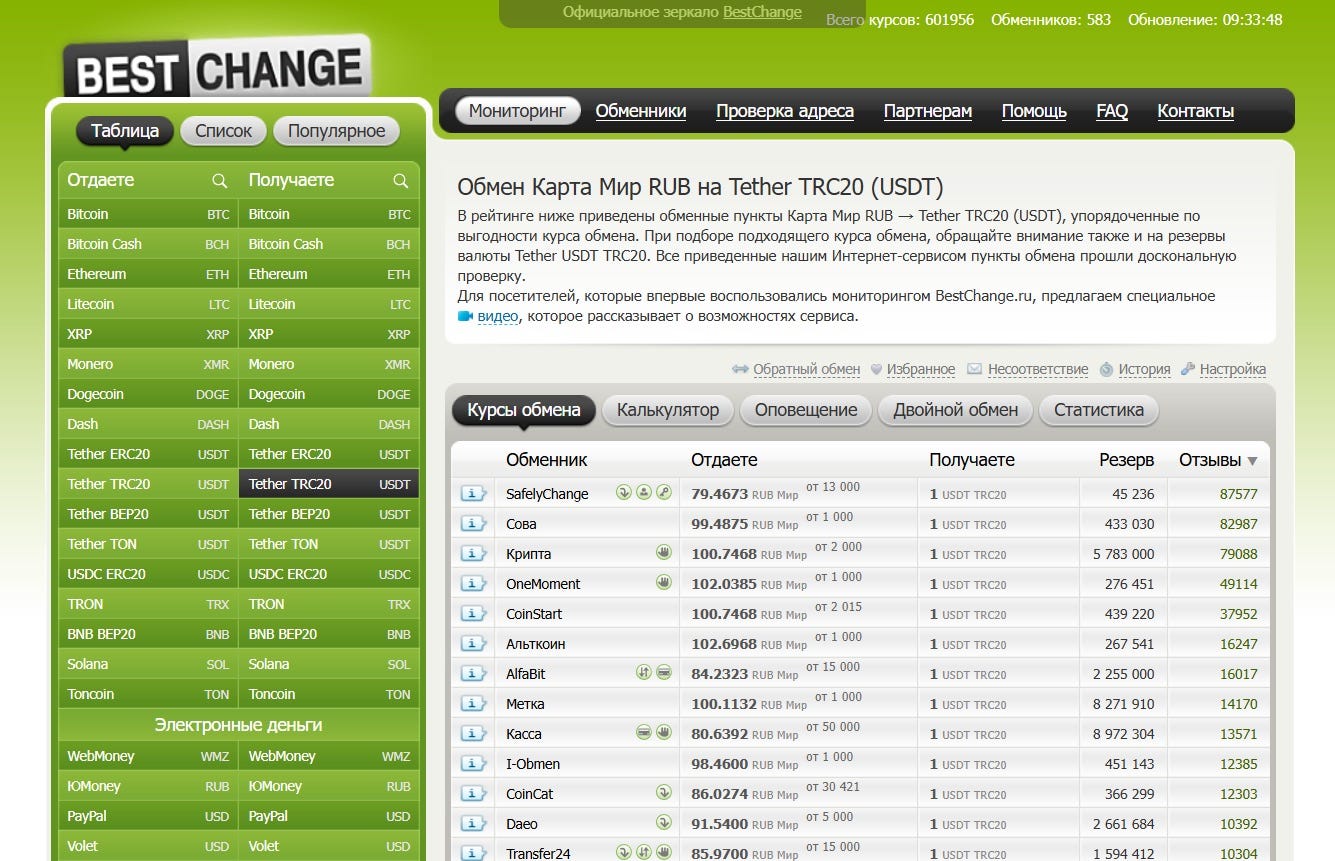Open info icon in the CoinStart row
The image size is (1335, 861).
point(473,614)
